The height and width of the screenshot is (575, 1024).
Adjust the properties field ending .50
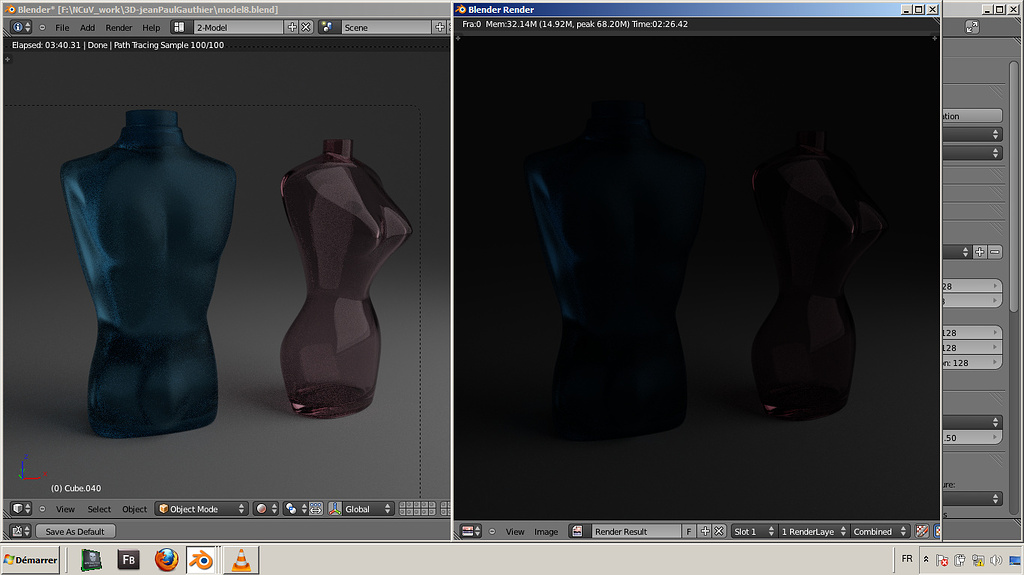point(972,438)
